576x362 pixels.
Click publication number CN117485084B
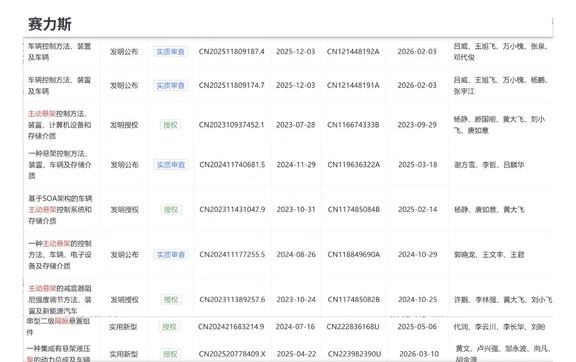tap(354, 209)
